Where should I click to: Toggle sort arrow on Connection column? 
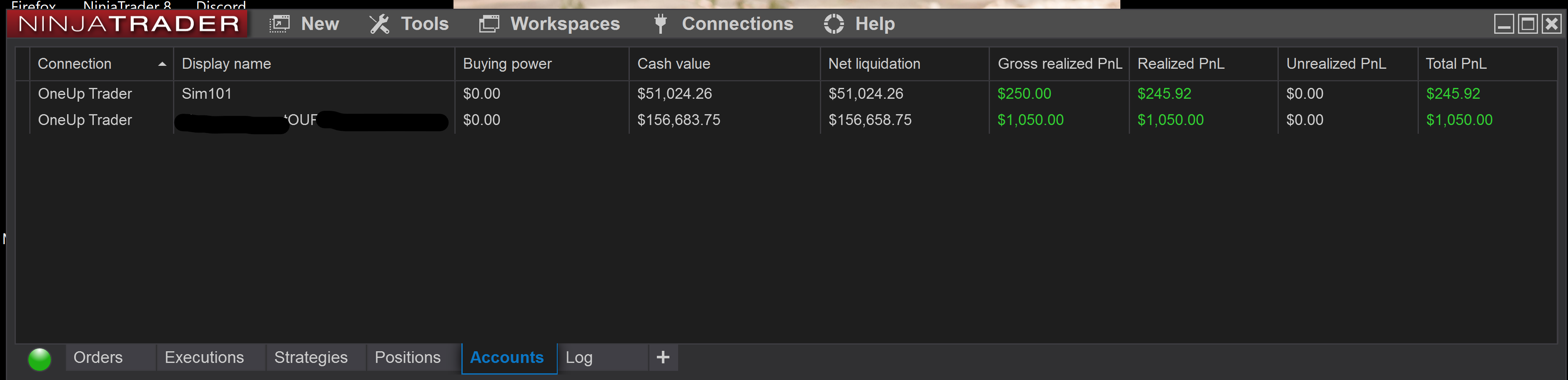click(x=162, y=64)
